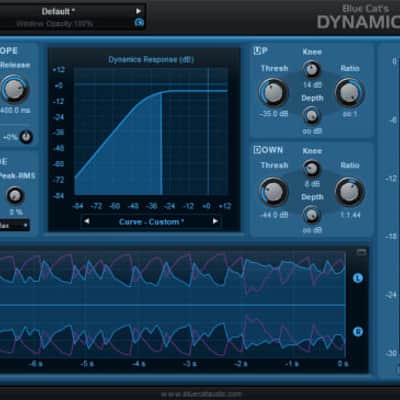Click the Peak-RMS knob

click(15, 196)
